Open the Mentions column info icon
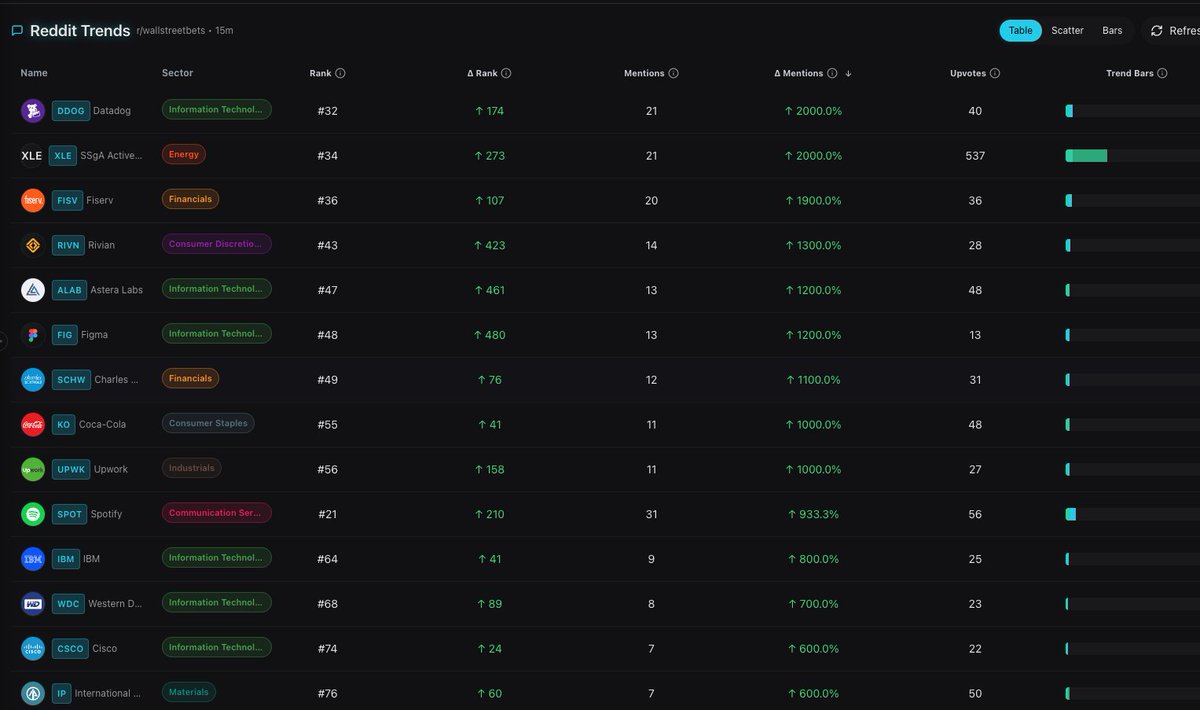Viewport: 1200px width, 710px height. pos(675,72)
